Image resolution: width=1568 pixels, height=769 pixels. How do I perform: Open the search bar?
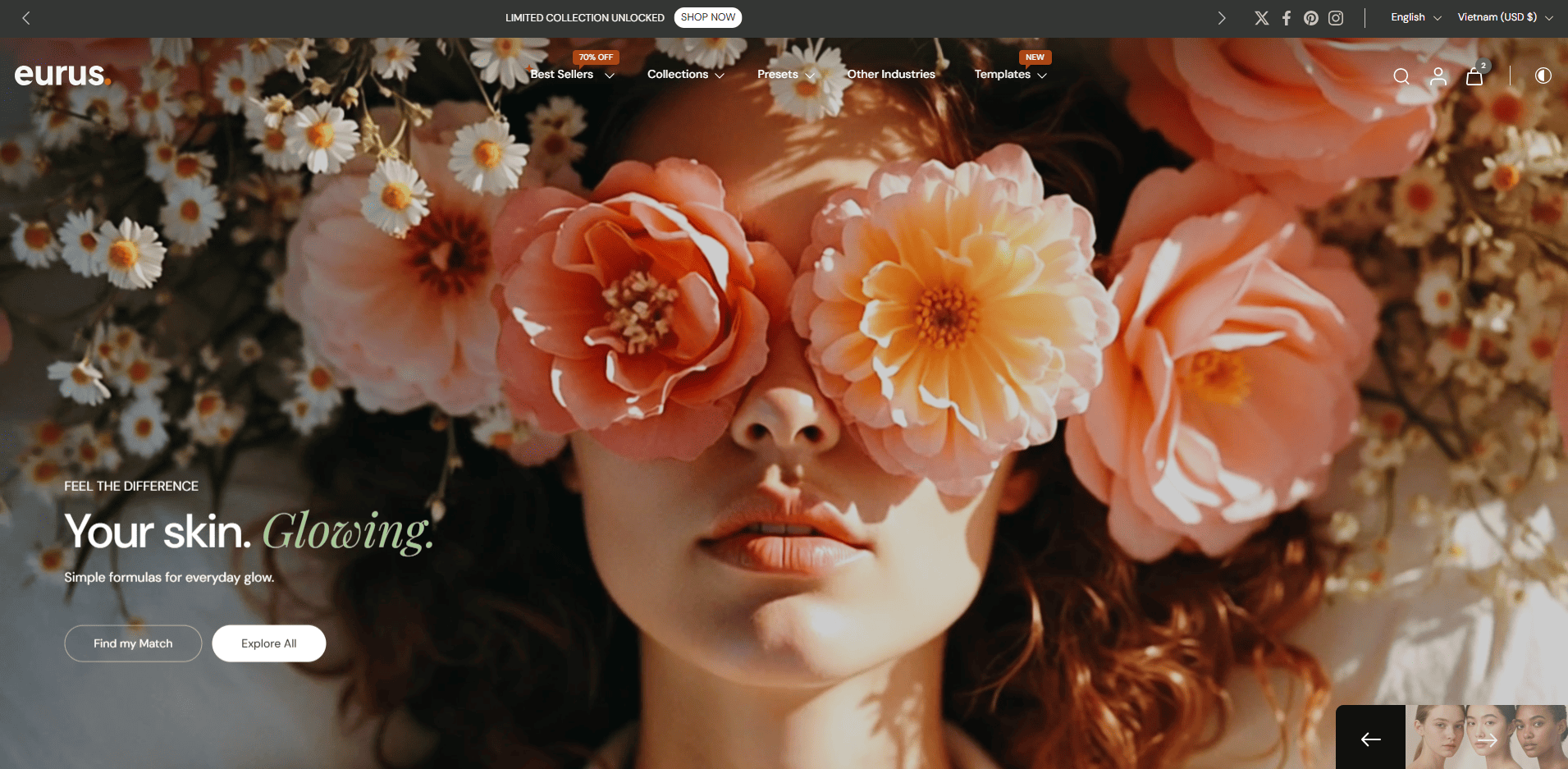(x=1401, y=76)
